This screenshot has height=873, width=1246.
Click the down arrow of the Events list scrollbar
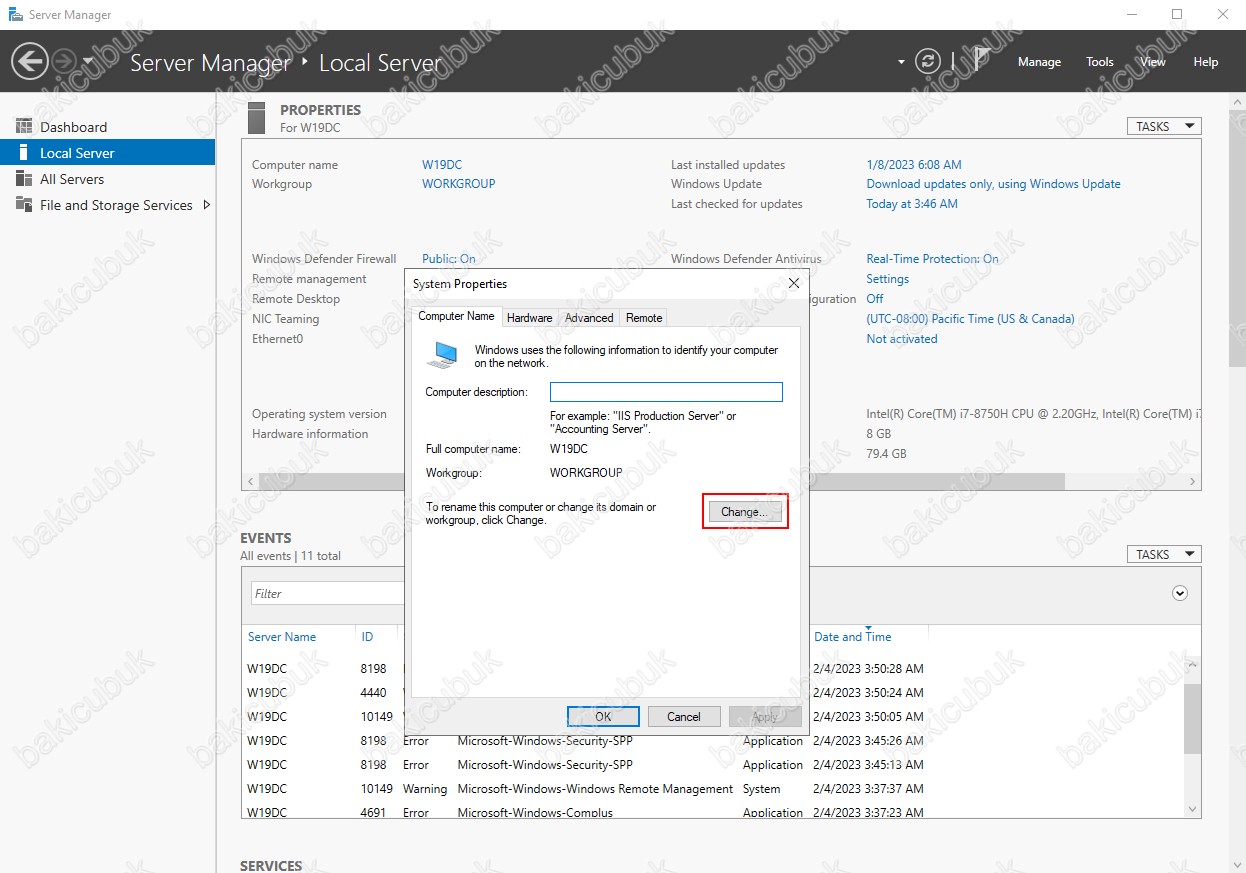click(x=1192, y=809)
